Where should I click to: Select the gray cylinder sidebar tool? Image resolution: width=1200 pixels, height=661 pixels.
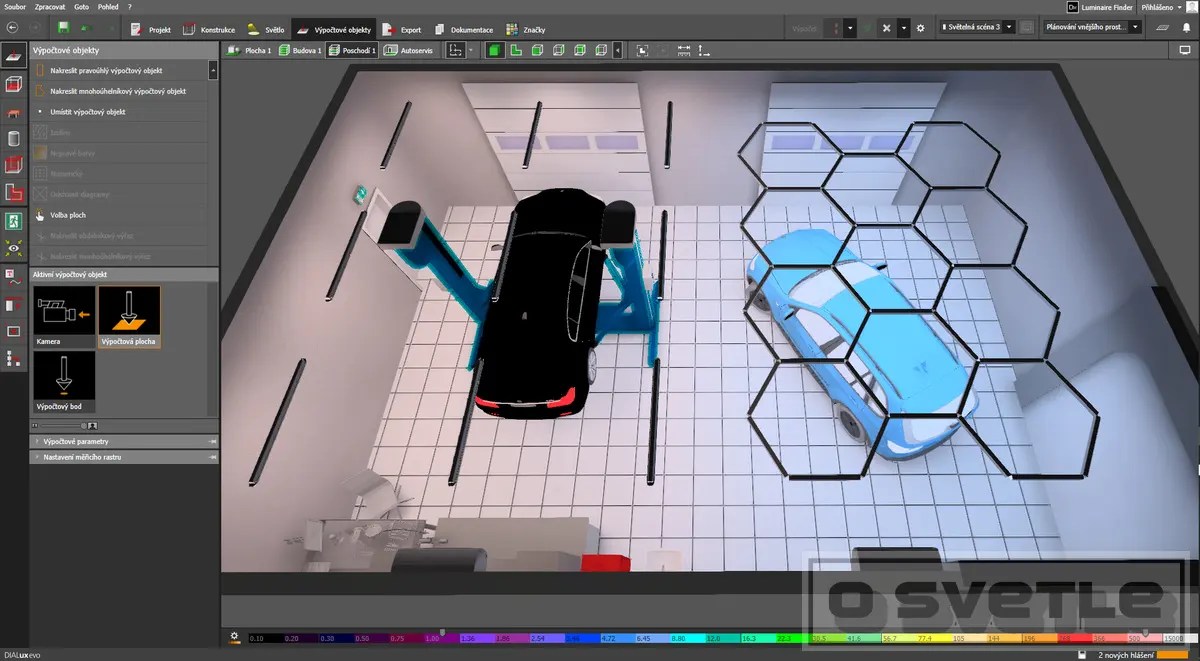coord(13,138)
